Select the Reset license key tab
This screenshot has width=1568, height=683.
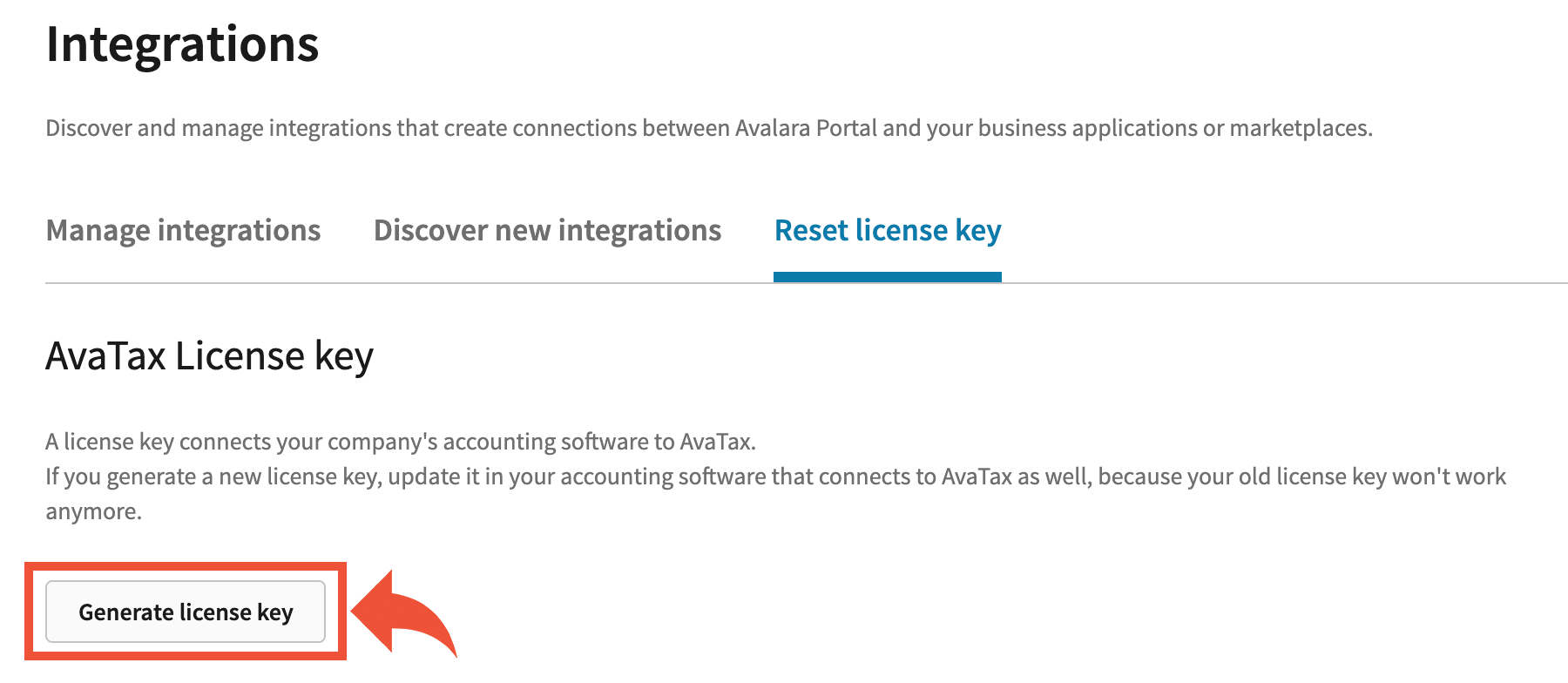(888, 231)
